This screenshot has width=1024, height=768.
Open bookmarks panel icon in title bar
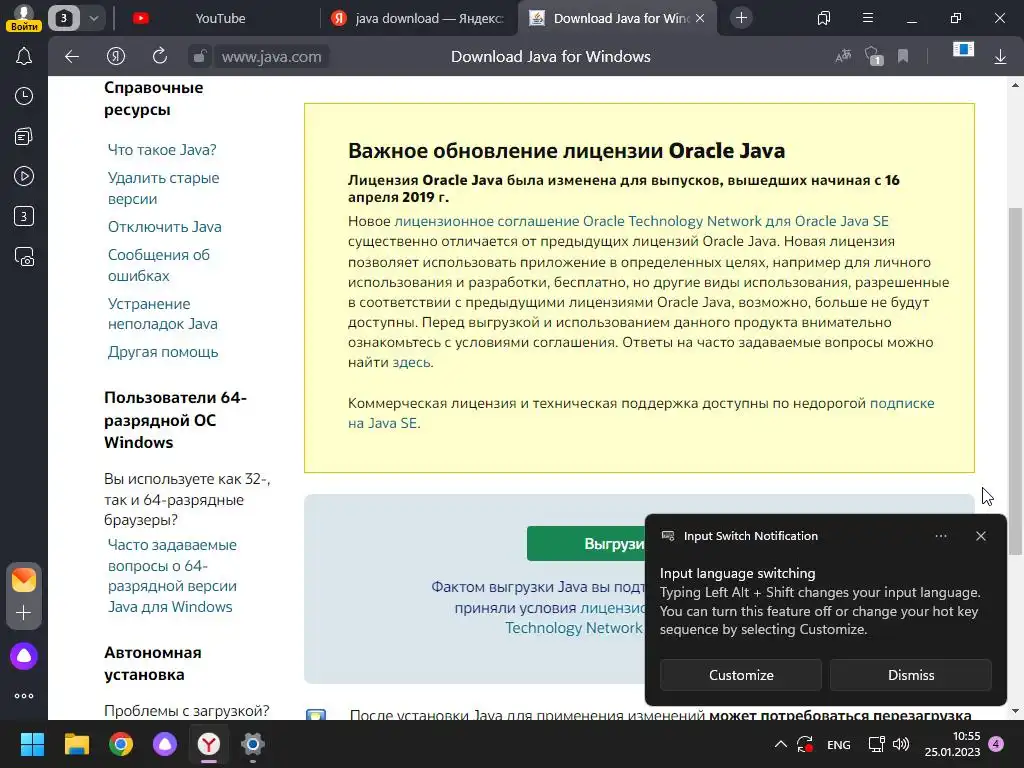824,18
